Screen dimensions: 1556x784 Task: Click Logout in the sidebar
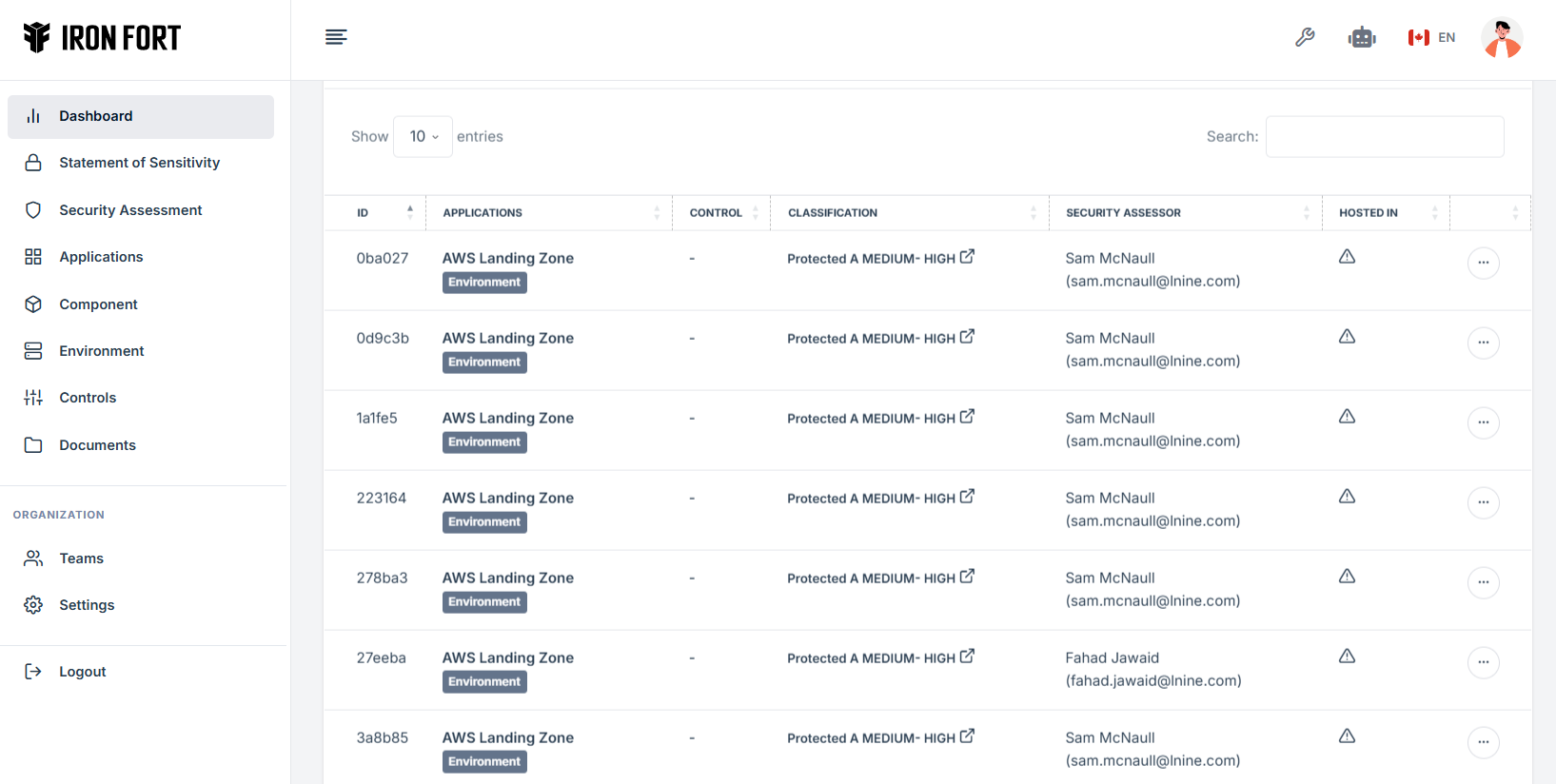tap(82, 672)
